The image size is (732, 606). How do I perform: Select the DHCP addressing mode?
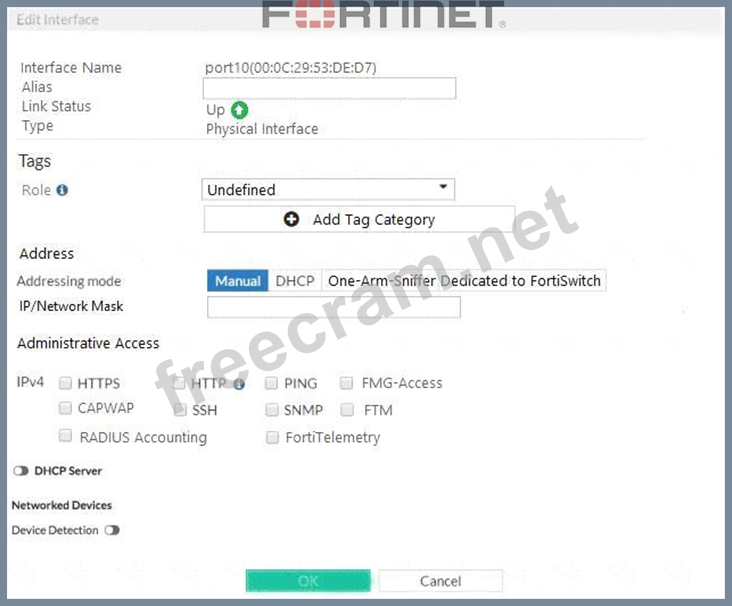294,281
